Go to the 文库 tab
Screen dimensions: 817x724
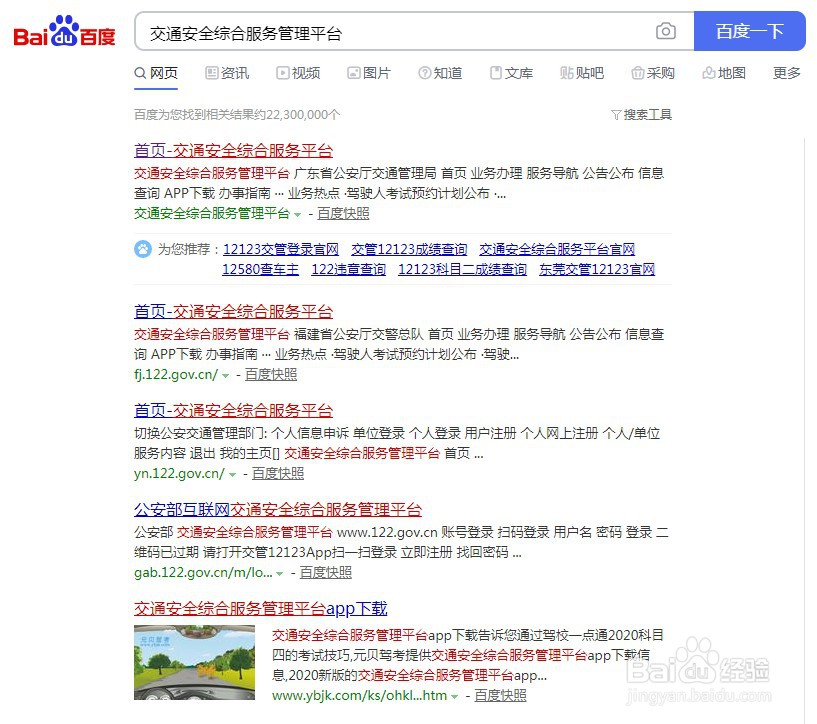point(511,73)
